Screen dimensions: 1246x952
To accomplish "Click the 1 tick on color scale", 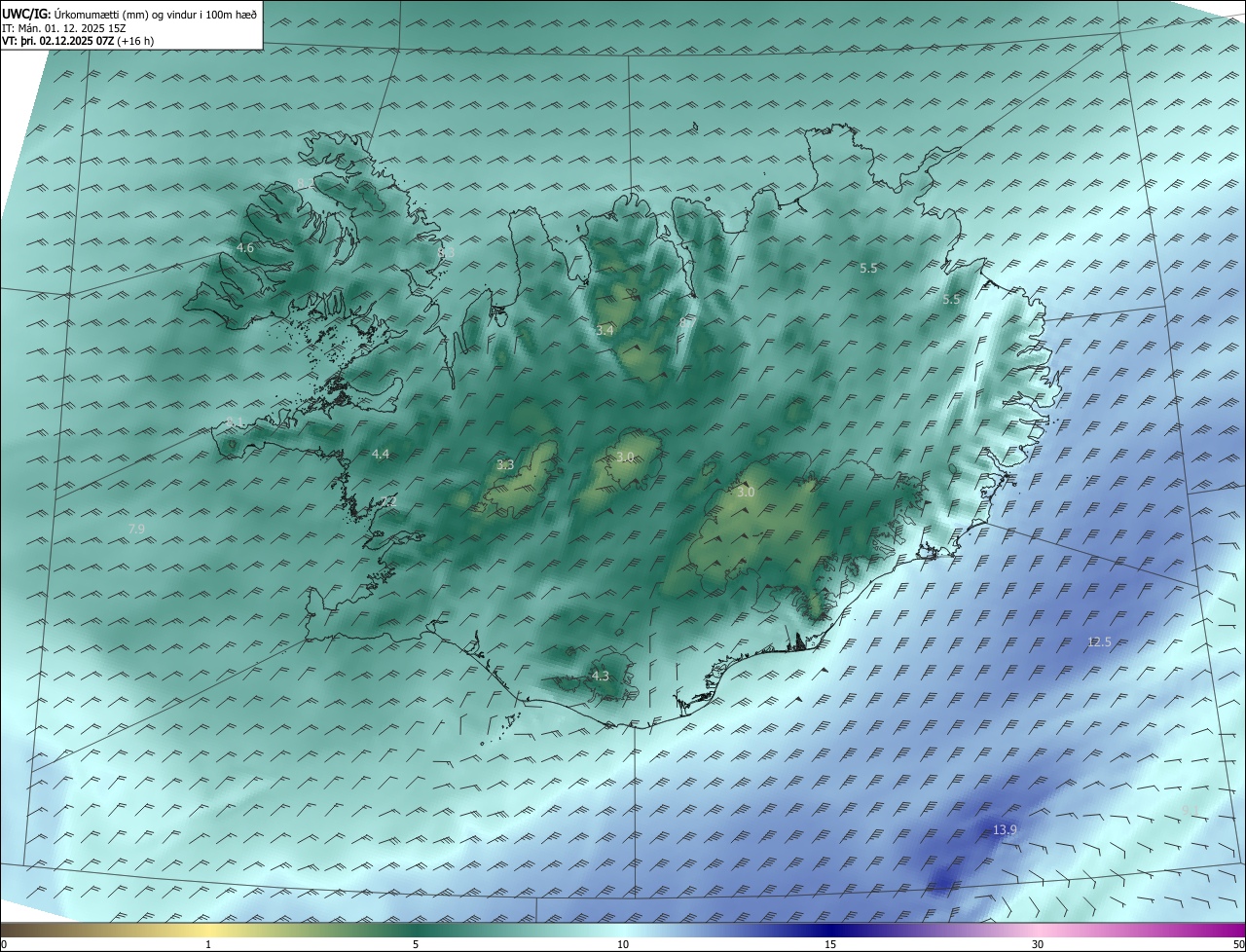I will (208, 944).
